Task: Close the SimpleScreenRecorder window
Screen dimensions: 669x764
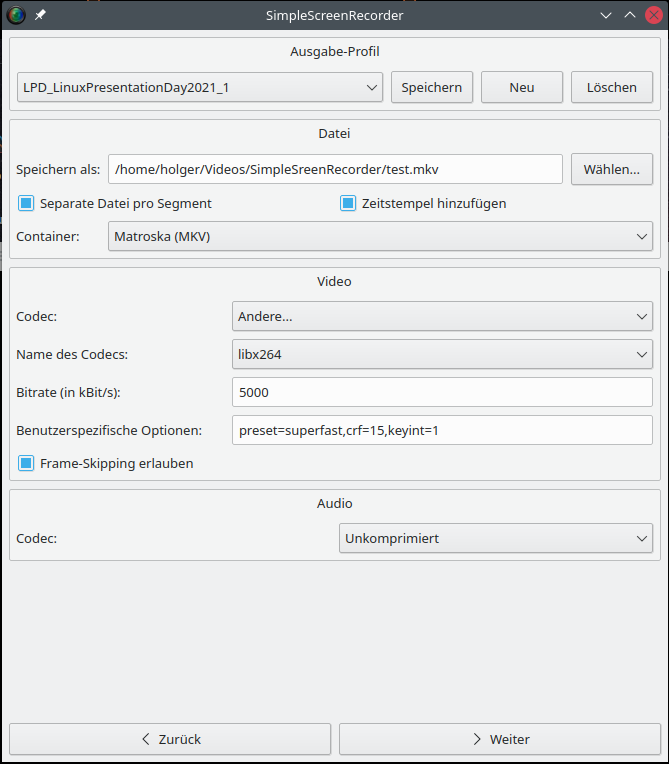Action: [x=653, y=16]
